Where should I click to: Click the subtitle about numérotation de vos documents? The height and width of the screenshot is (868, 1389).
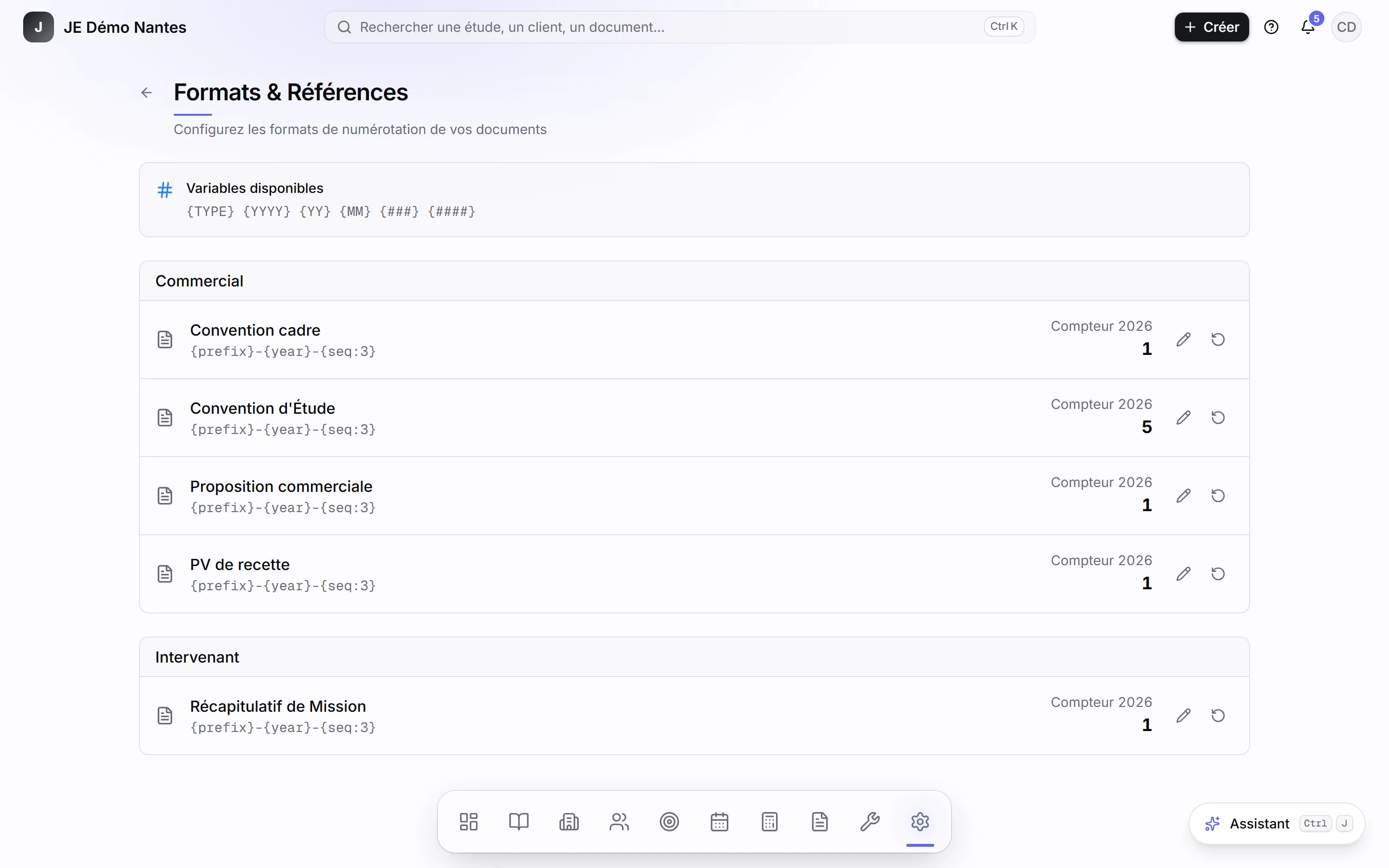click(360, 129)
